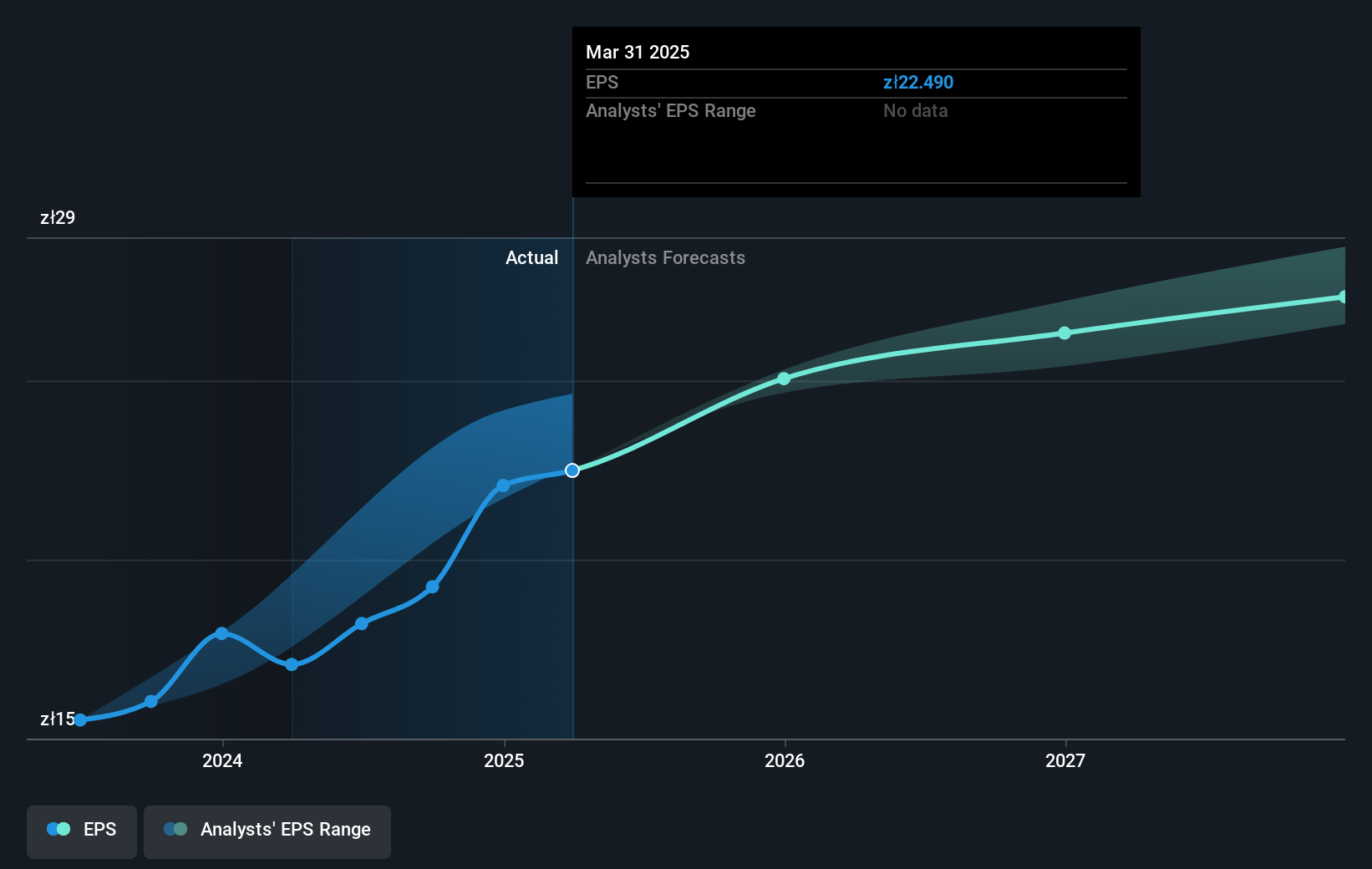This screenshot has width=1372, height=869.
Task: Click the 2027 x-axis label
Action: coord(1065,760)
